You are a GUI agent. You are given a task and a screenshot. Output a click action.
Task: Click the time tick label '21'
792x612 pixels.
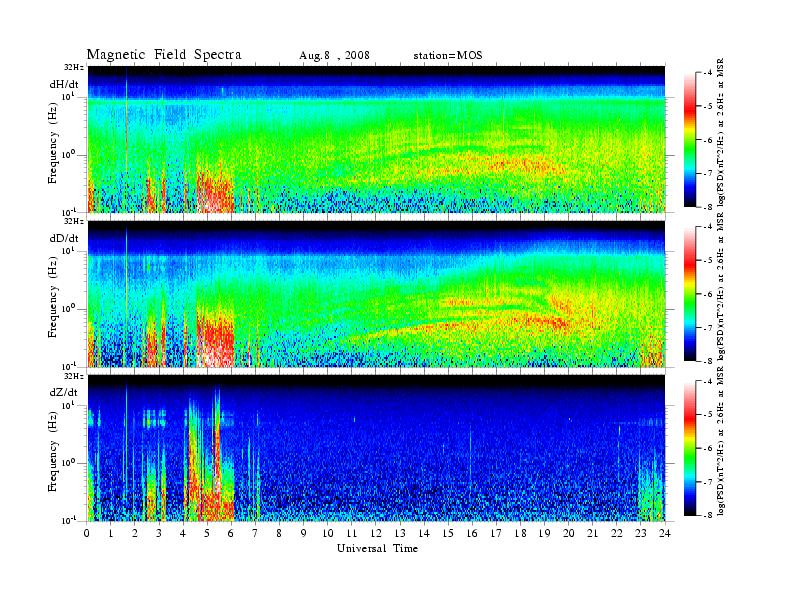point(592,533)
